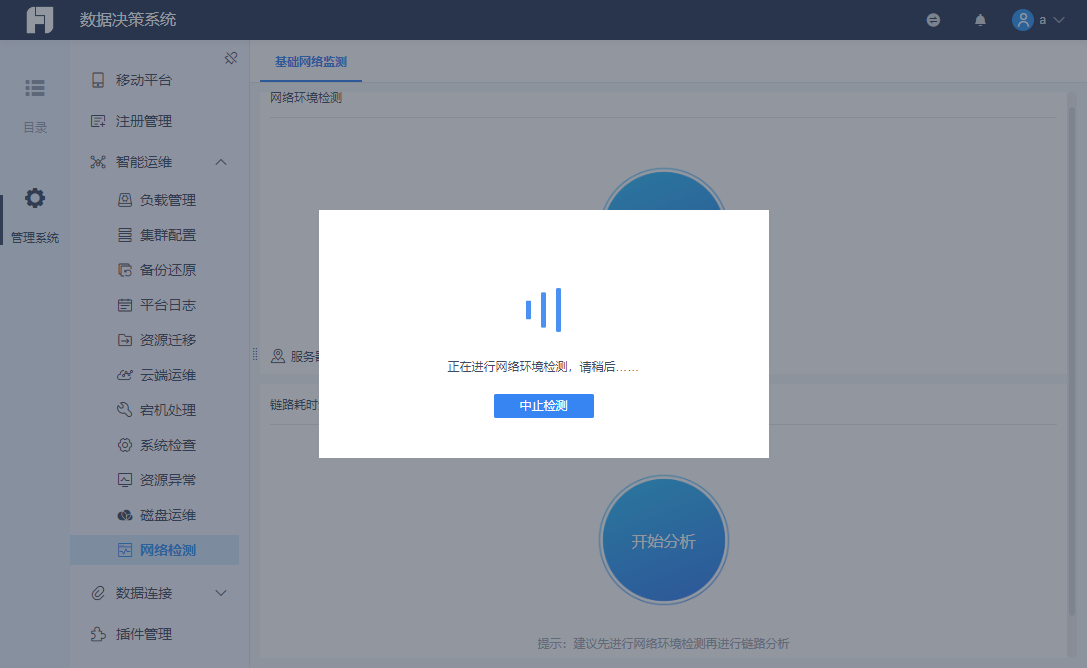This screenshot has height=668, width=1087.
Task: Click the 备份还原 icon
Action: pos(125,270)
